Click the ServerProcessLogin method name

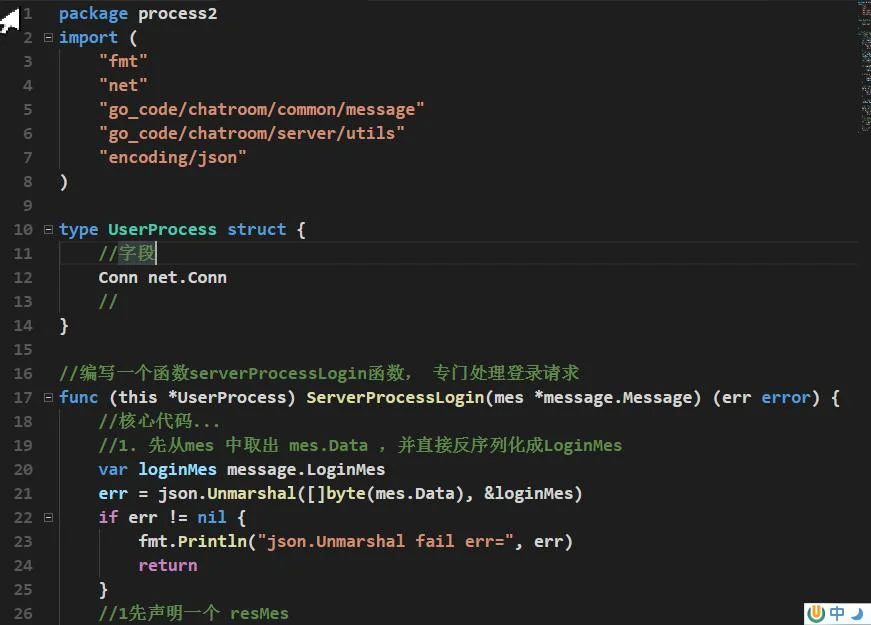pos(395,397)
